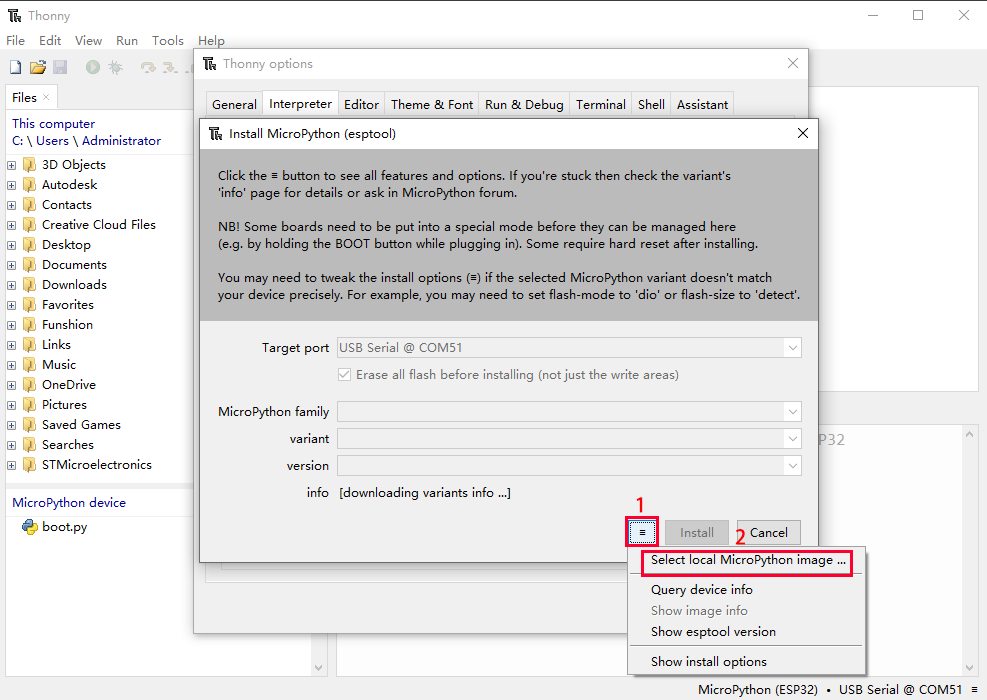Click the Cancel button
This screenshot has width=987, height=700.
[769, 533]
